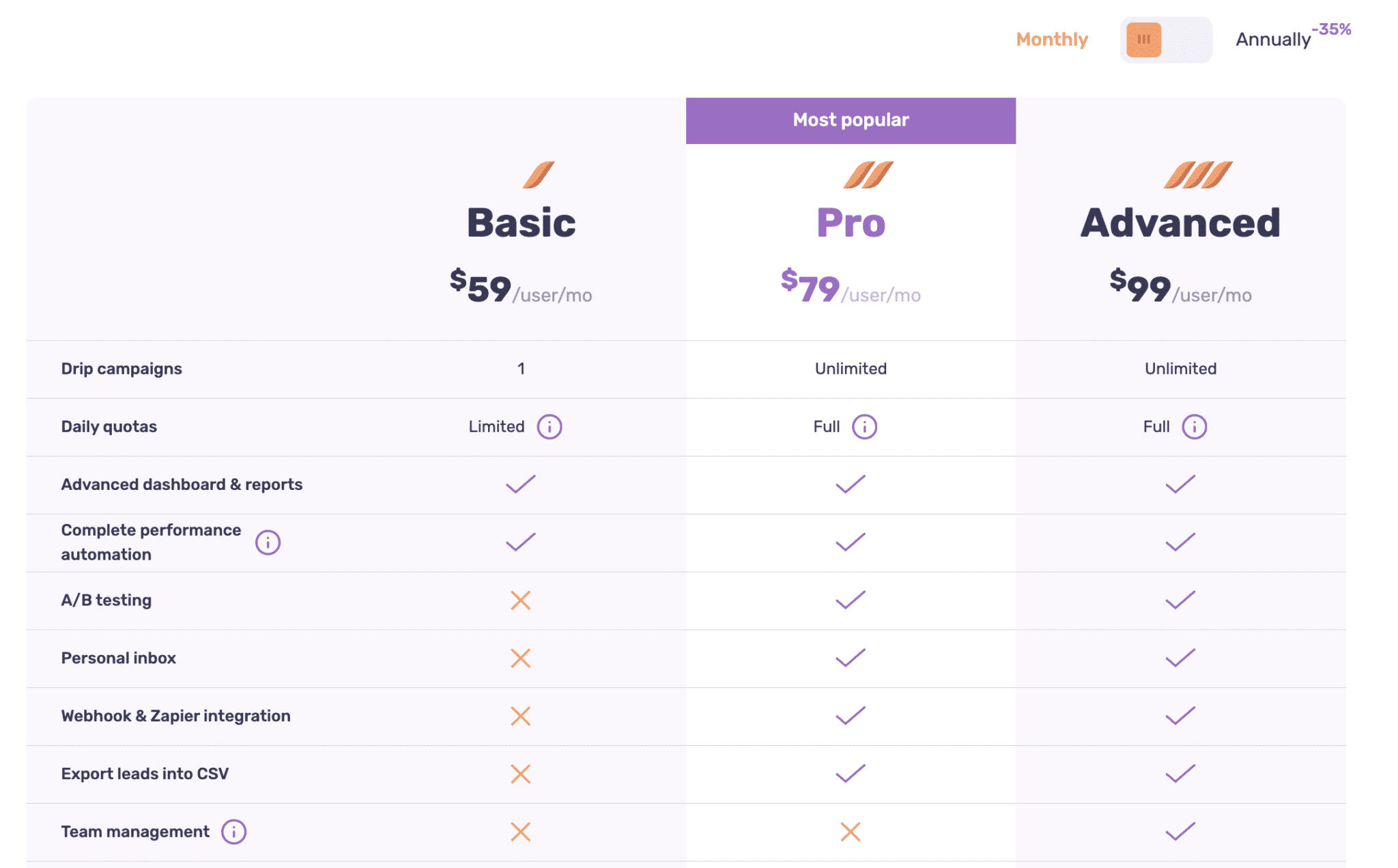Viewport: 1398px width, 868px height.
Task: Click the -35% annual discount badge
Action: click(x=1331, y=29)
